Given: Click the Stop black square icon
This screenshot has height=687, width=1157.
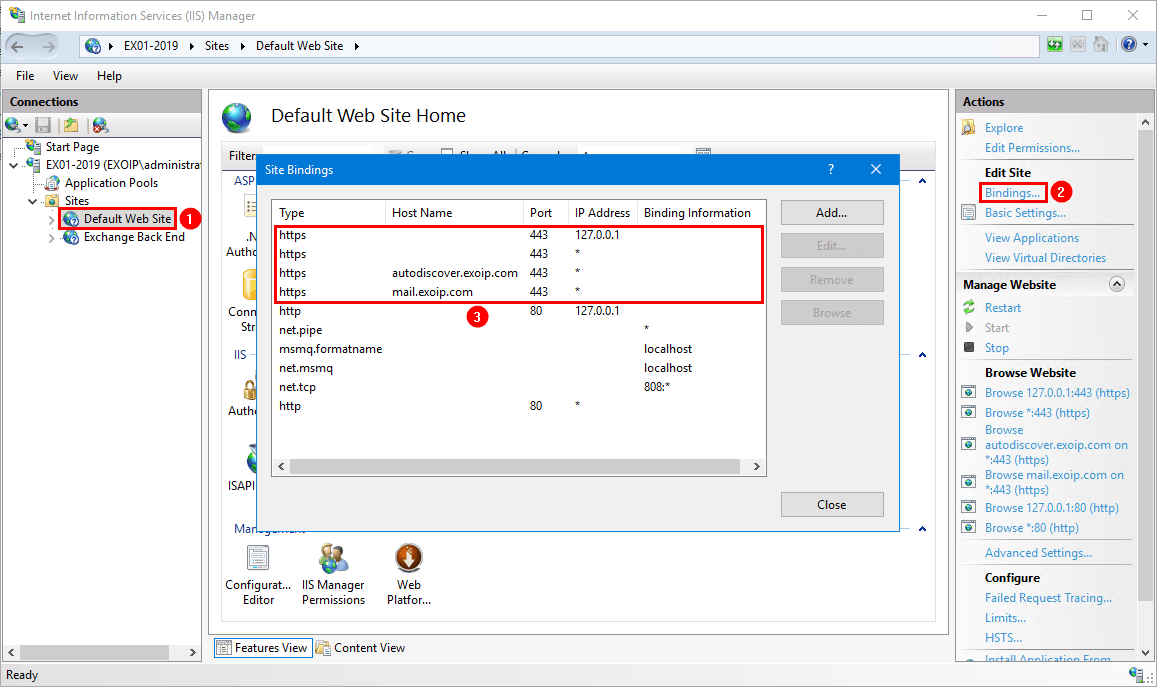Looking at the screenshot, I should coord(969,347).
